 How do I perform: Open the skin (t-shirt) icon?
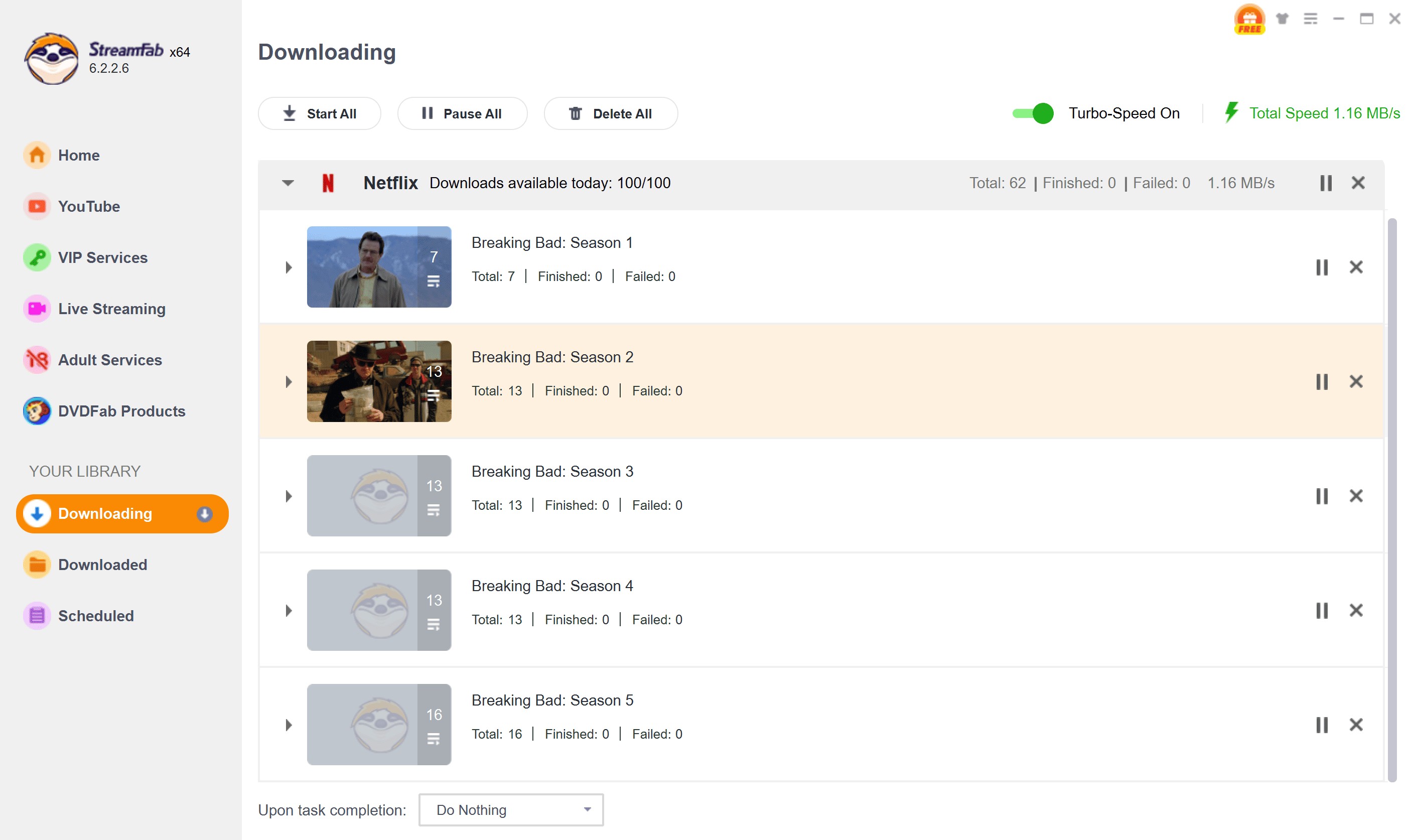tap(1282, 19)
